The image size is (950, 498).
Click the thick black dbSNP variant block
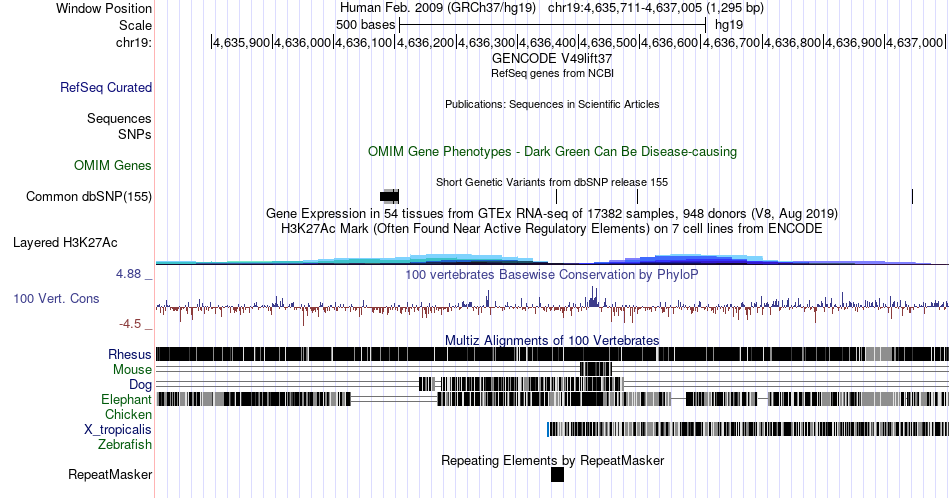pos(390,196)
